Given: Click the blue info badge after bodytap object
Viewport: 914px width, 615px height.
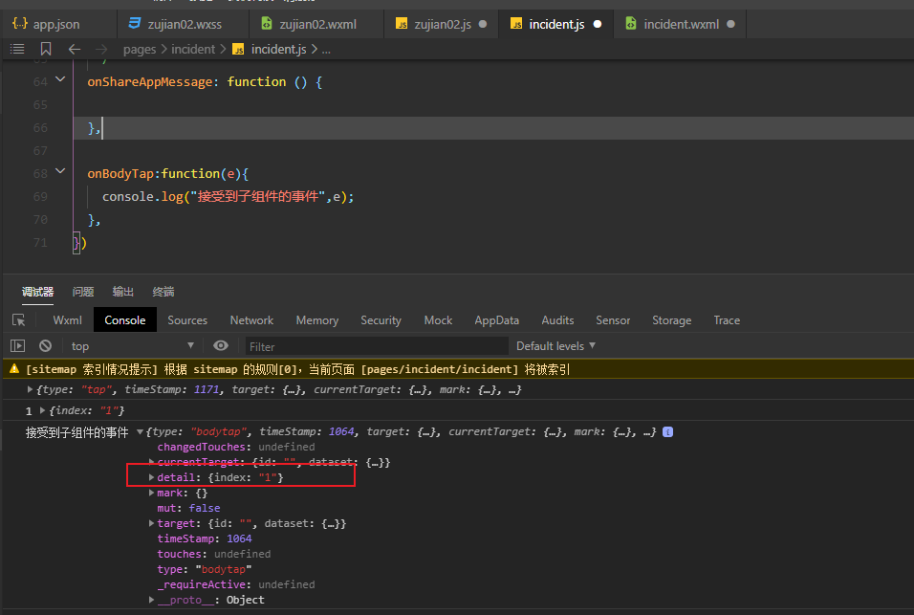Looking at the screenshot, I should (x=668, y=432).
